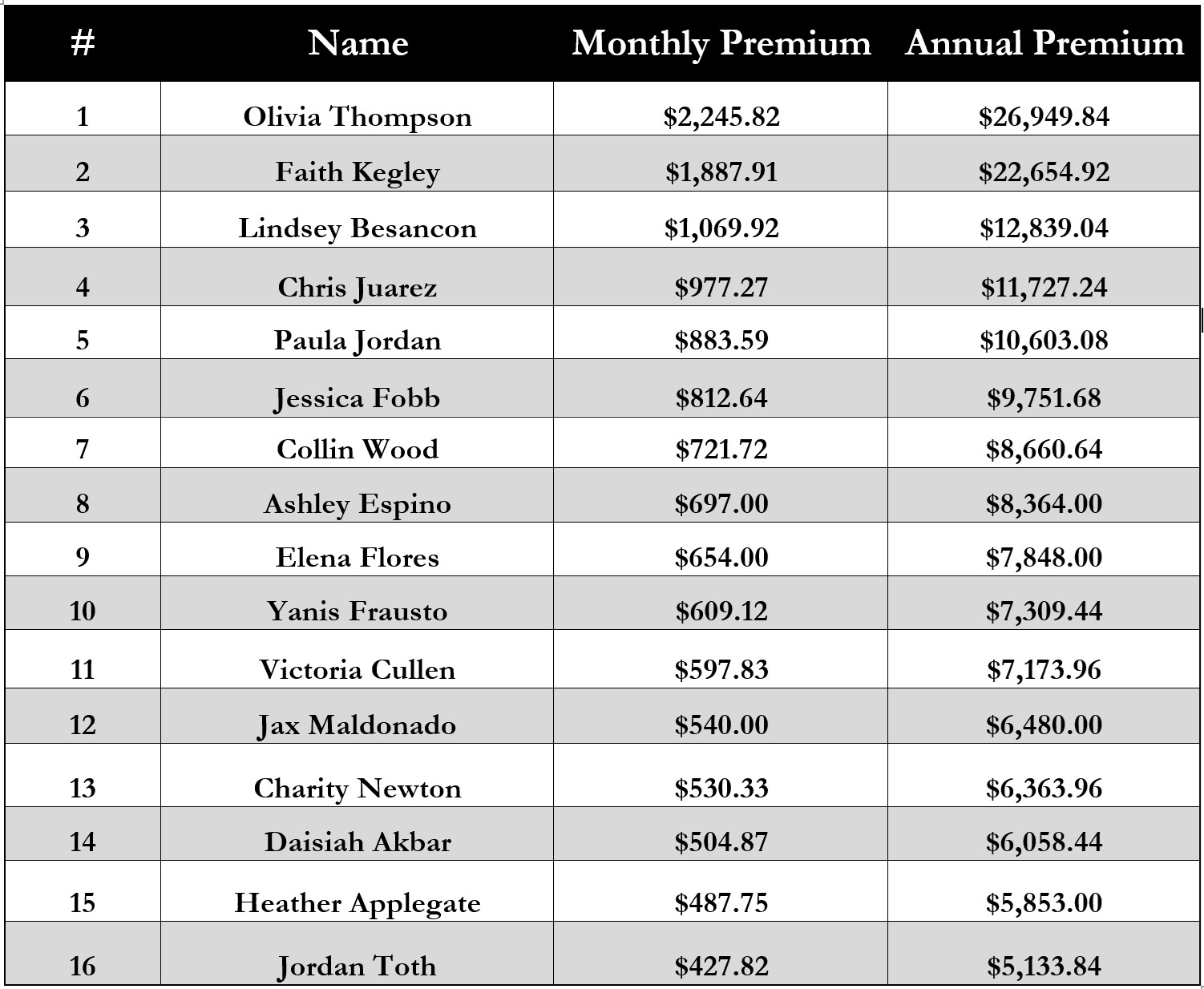1204x989 pixels.
Task: Click the Victoria Cullen name cell
Action: coord(357,659)
